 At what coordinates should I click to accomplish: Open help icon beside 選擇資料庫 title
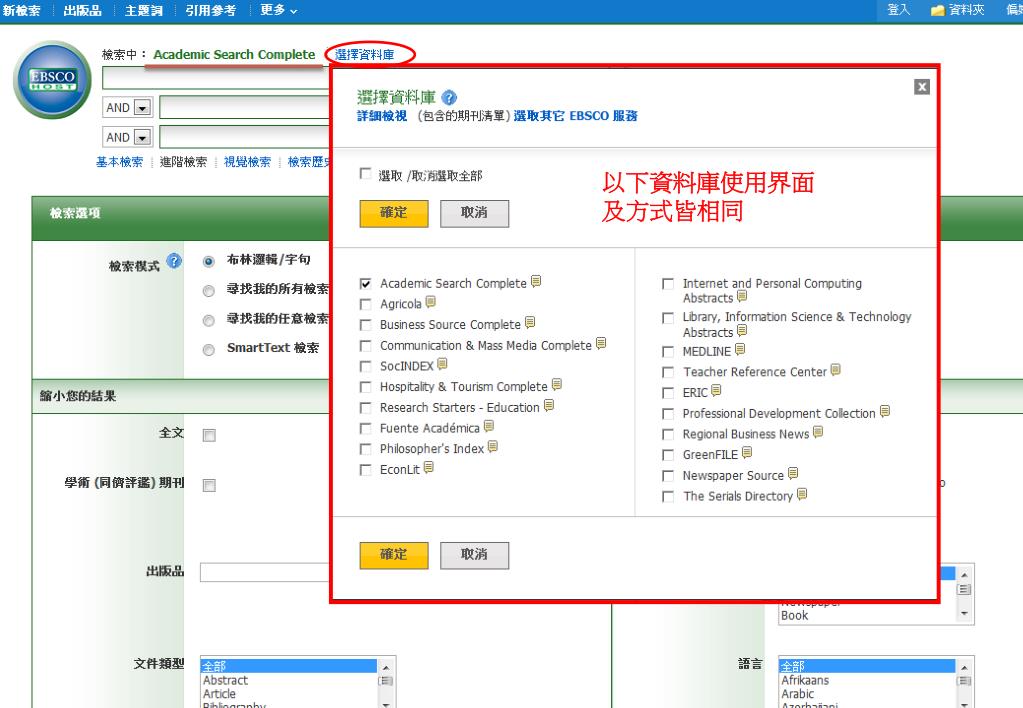pyautogui.click(x=449, y=98)
